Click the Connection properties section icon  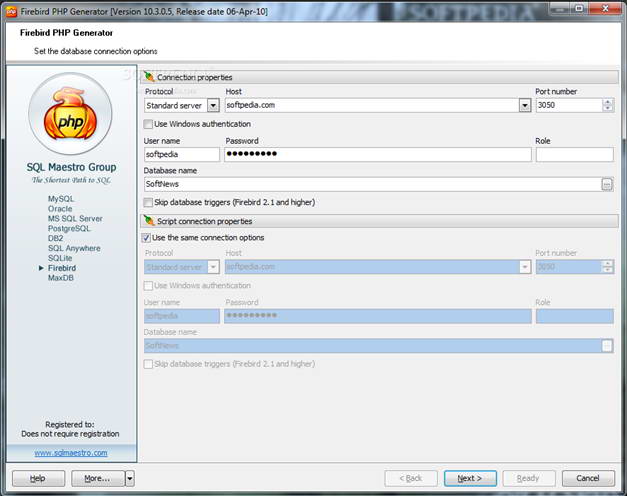tap(150, 77)
